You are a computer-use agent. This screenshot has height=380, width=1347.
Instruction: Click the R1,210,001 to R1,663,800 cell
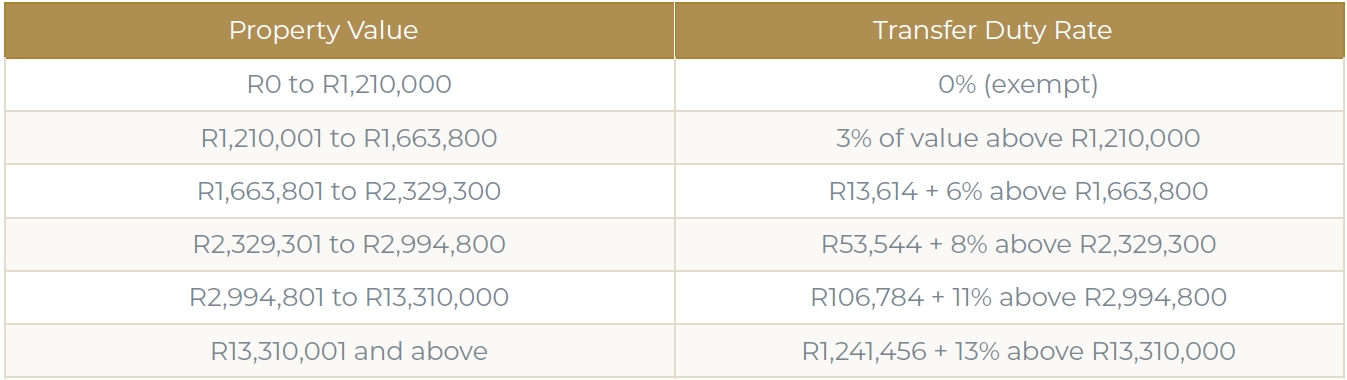tap(338, 138)
